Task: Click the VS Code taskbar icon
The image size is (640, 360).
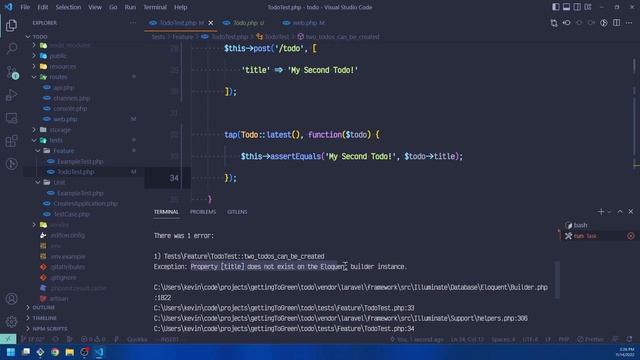Action: click(99, 352)
